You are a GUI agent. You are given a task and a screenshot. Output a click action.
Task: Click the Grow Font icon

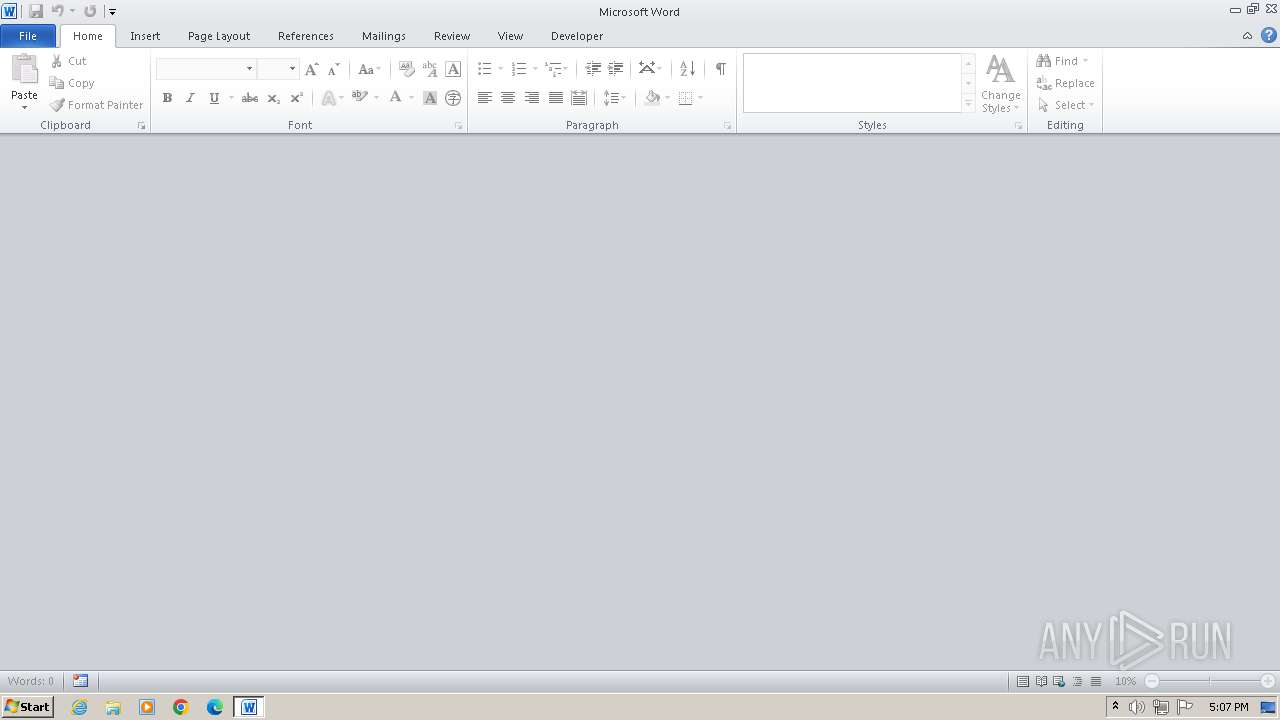tap(312, 69)
